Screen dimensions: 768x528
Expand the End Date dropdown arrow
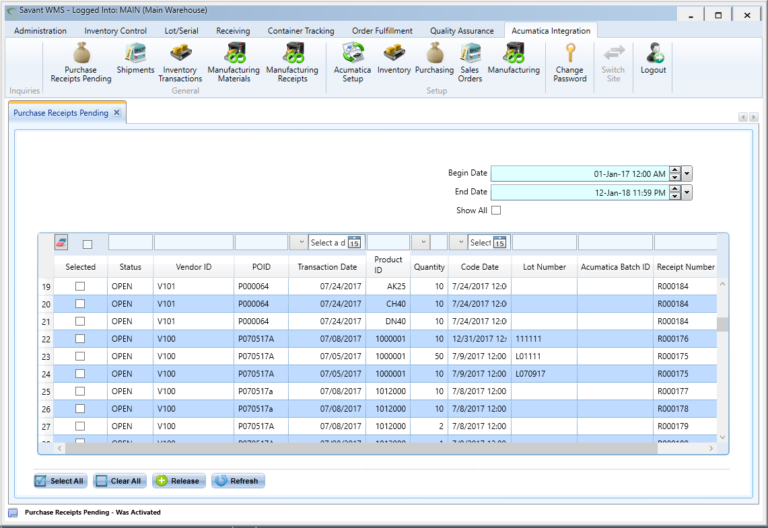click(x=687, y=192)
